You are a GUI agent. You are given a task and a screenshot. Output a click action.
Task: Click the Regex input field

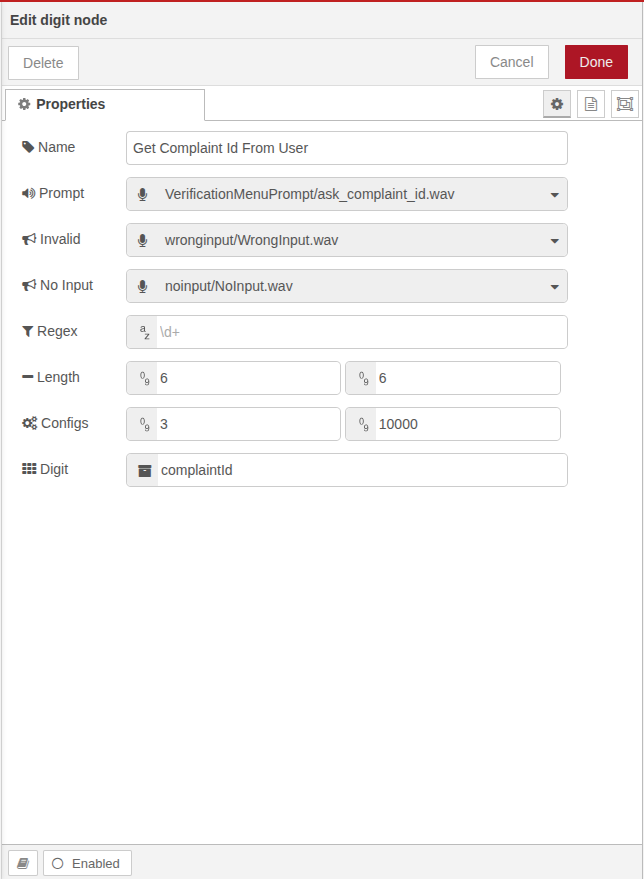pos(360,332)
